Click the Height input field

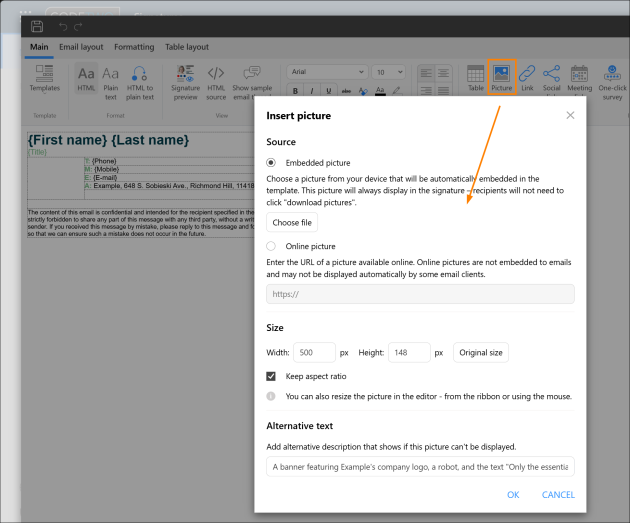click(x=409, y=352)
